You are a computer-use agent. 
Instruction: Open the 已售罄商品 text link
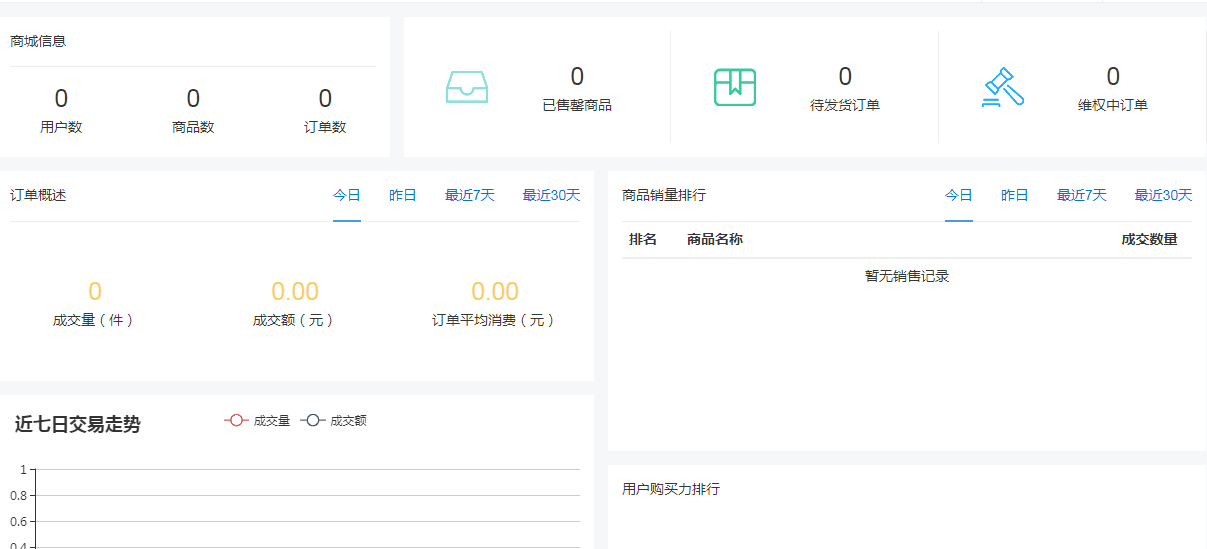pyautogui.click(x=577, y=105)
